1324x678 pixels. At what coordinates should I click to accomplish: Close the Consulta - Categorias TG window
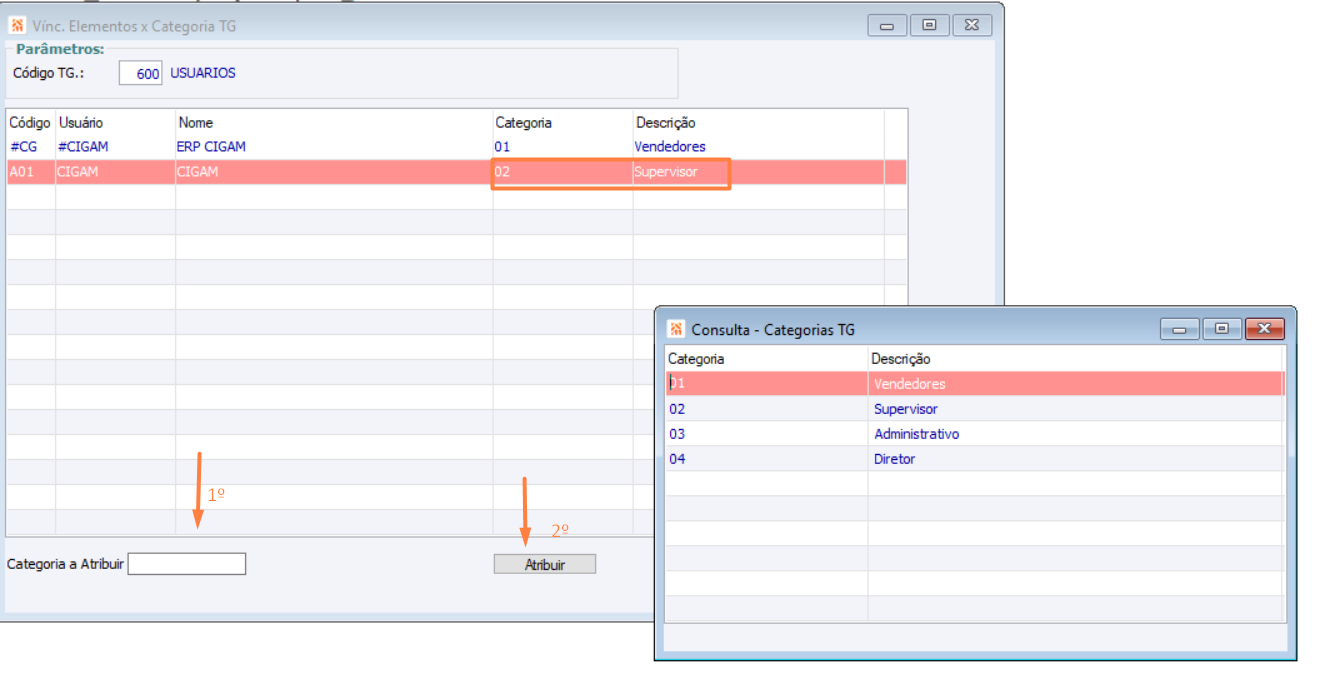coord(1265,329)
